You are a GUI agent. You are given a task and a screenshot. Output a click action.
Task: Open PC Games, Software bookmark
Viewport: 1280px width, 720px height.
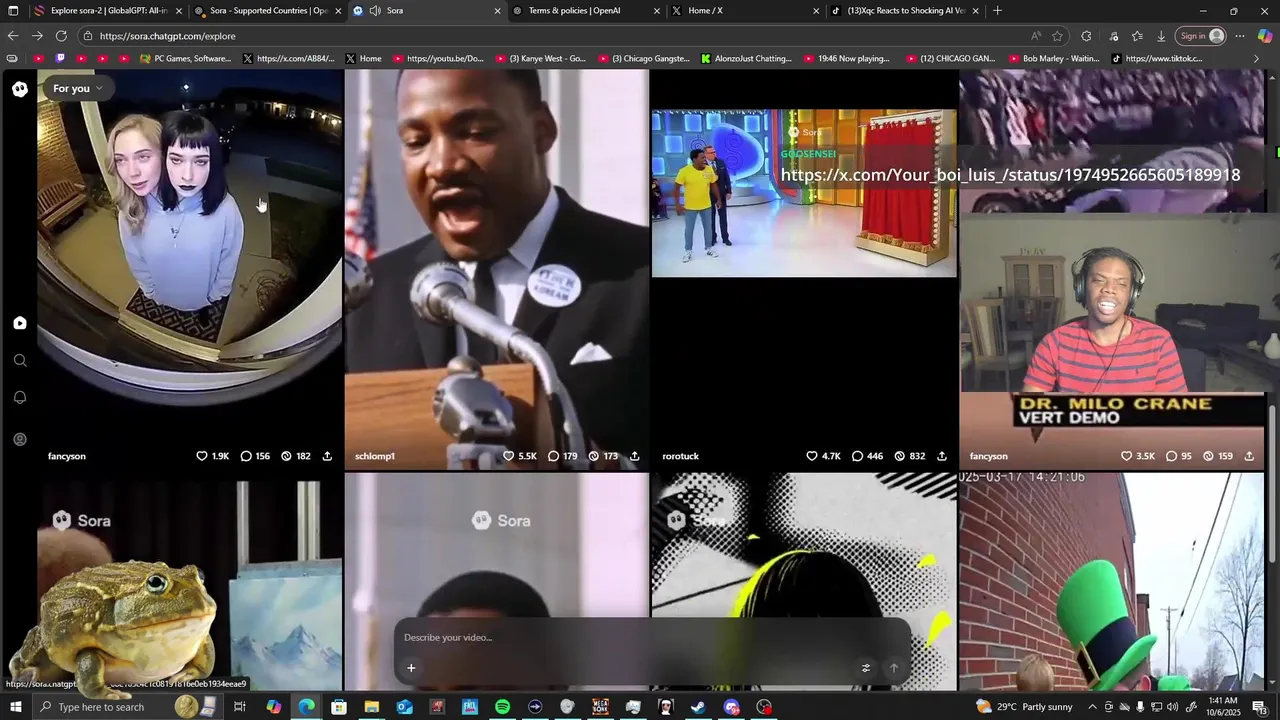click(186, 59)
